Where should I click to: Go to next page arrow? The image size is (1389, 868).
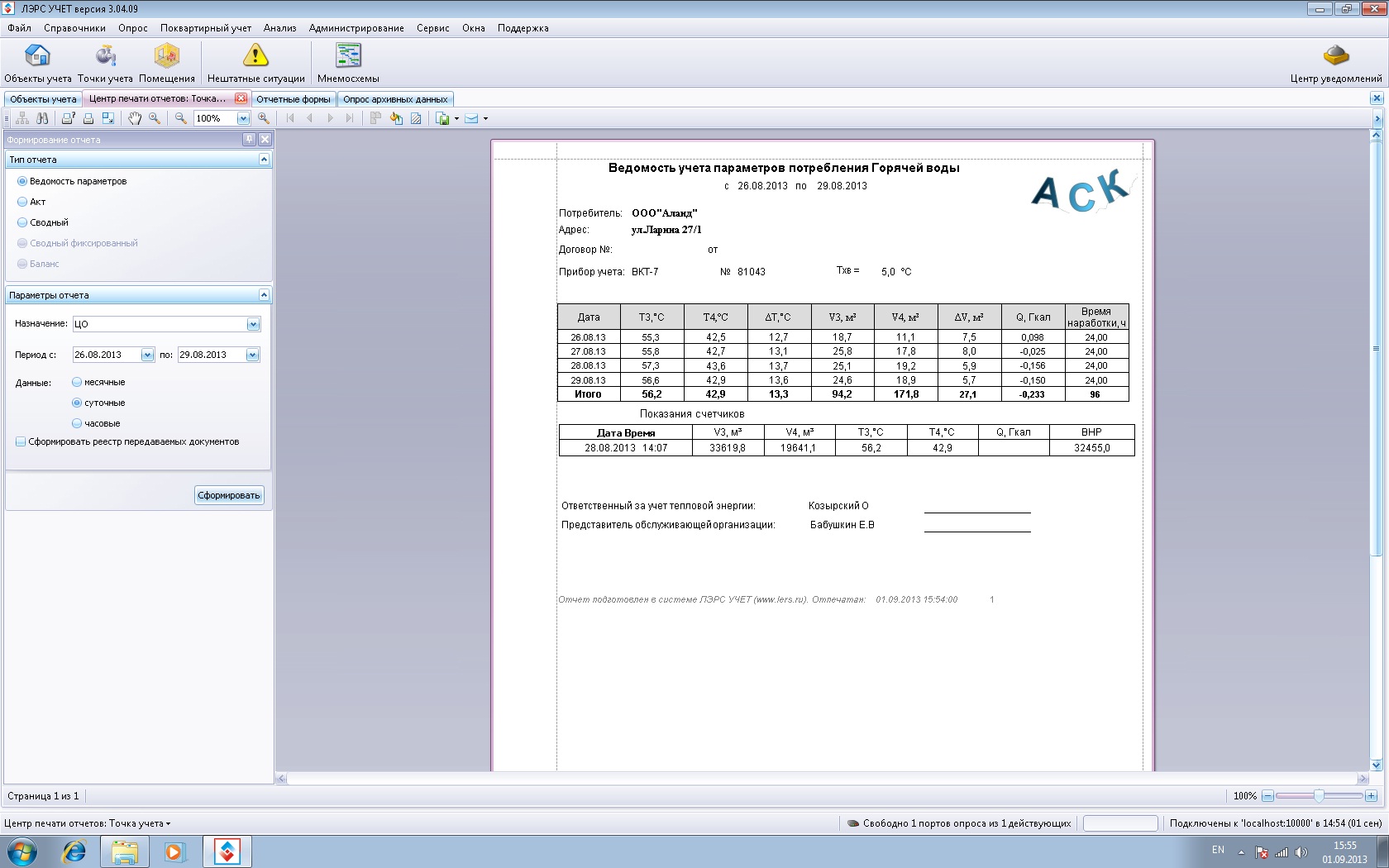click(330, 118)
